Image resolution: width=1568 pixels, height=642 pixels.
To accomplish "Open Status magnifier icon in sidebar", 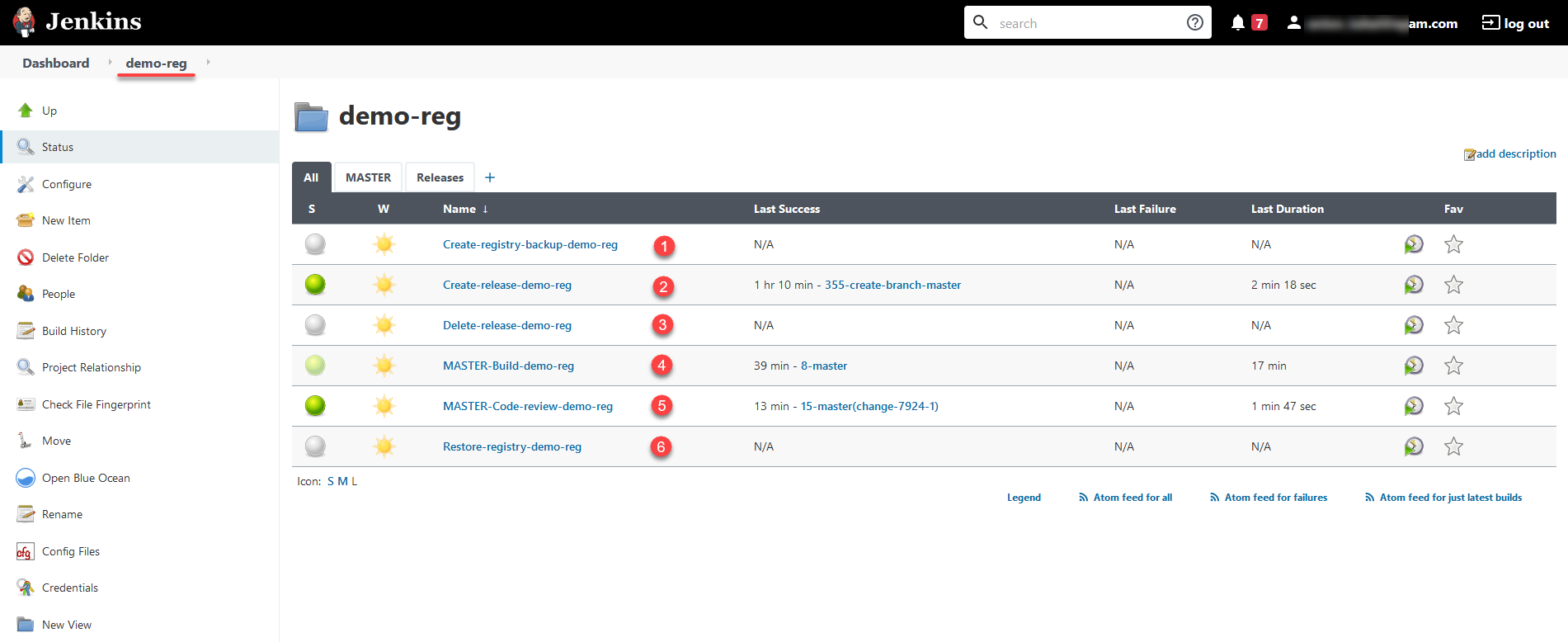I will (x=26, y=147).
